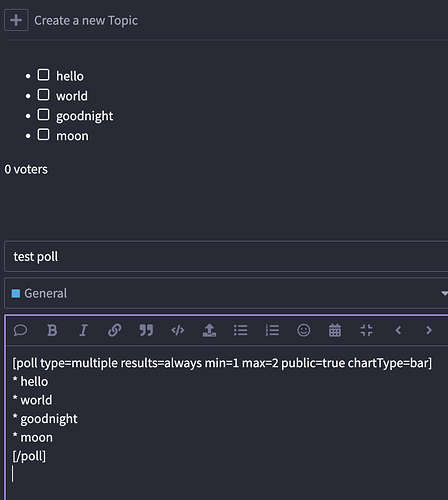The height and width of the screenshot is (500, 448).
Task: Open the upload file icon
Action: (x=209, y=330)
